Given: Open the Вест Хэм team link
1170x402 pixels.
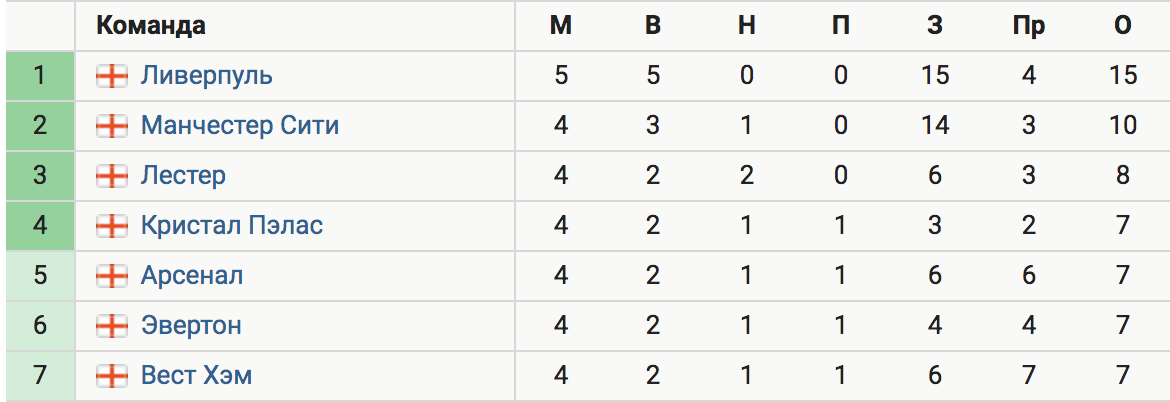Looking at the screenshot, I should pos(196,375).
